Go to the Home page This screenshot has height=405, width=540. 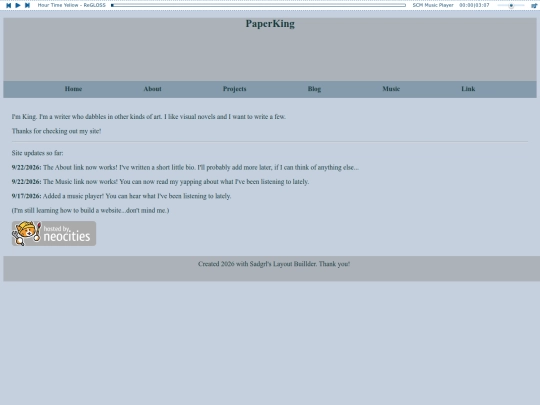click(x=73, y=89)
